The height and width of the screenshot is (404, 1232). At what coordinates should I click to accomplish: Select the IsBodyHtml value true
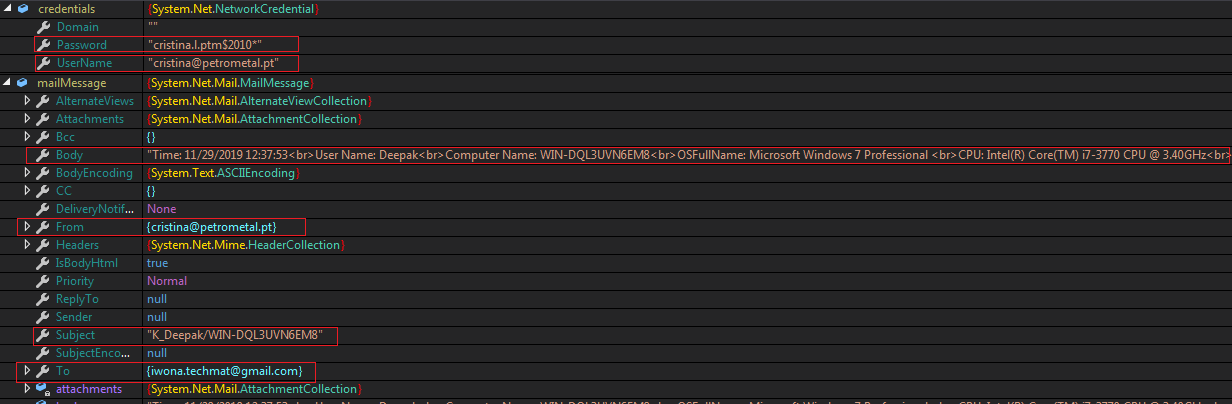[x=158, y=263]
